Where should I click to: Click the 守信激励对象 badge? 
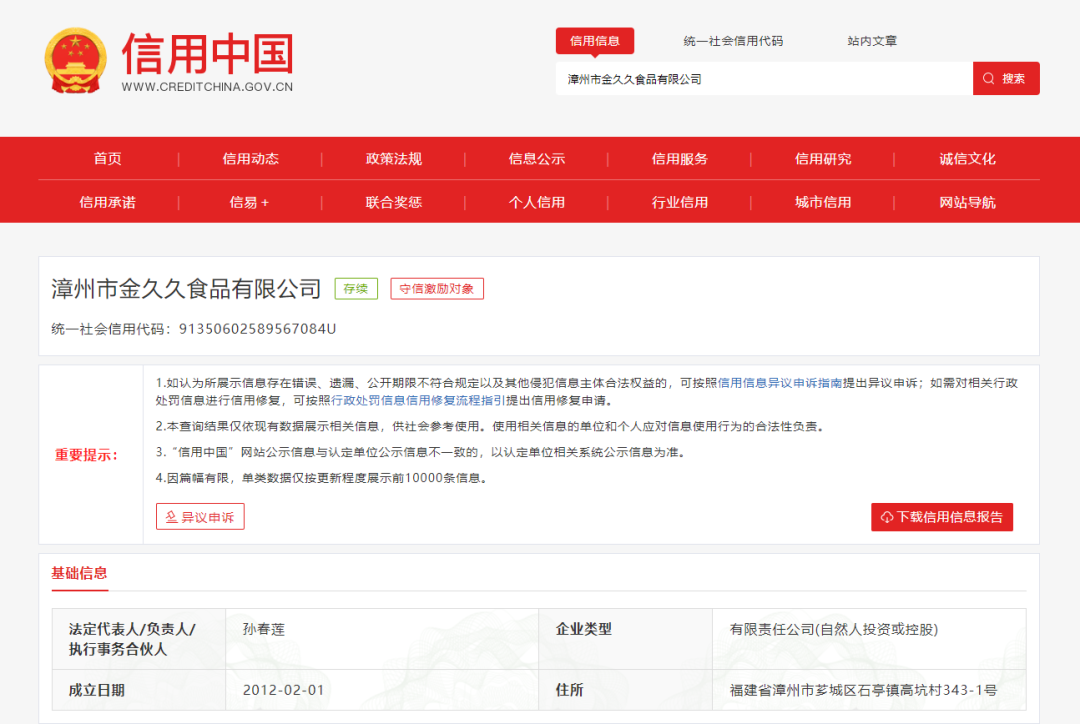(x=437, y=289)
